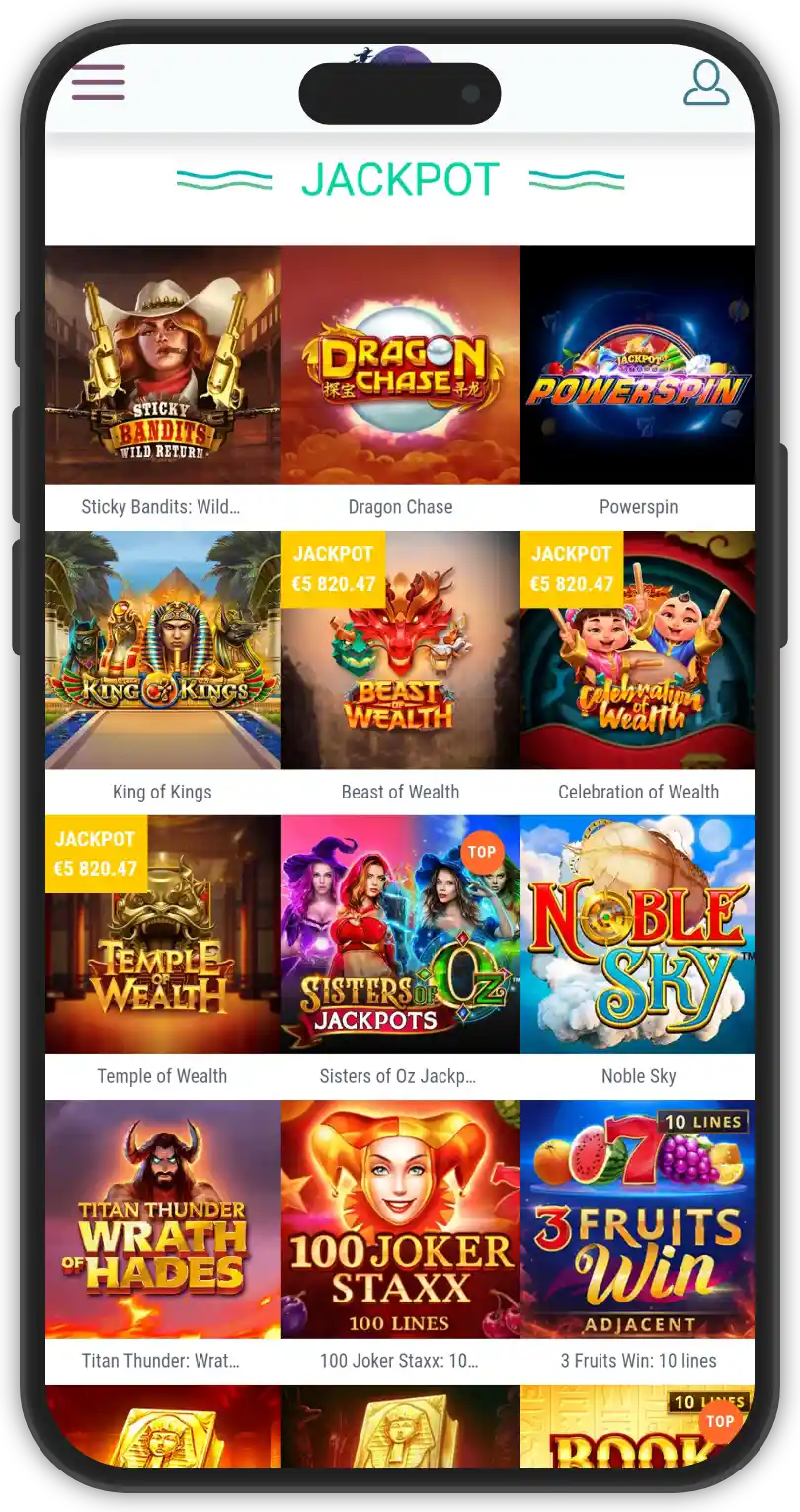The height and width of the screenshot is (1512, 800).
Task: Open the hamburger menu icon
Action: tap(99, 82)
